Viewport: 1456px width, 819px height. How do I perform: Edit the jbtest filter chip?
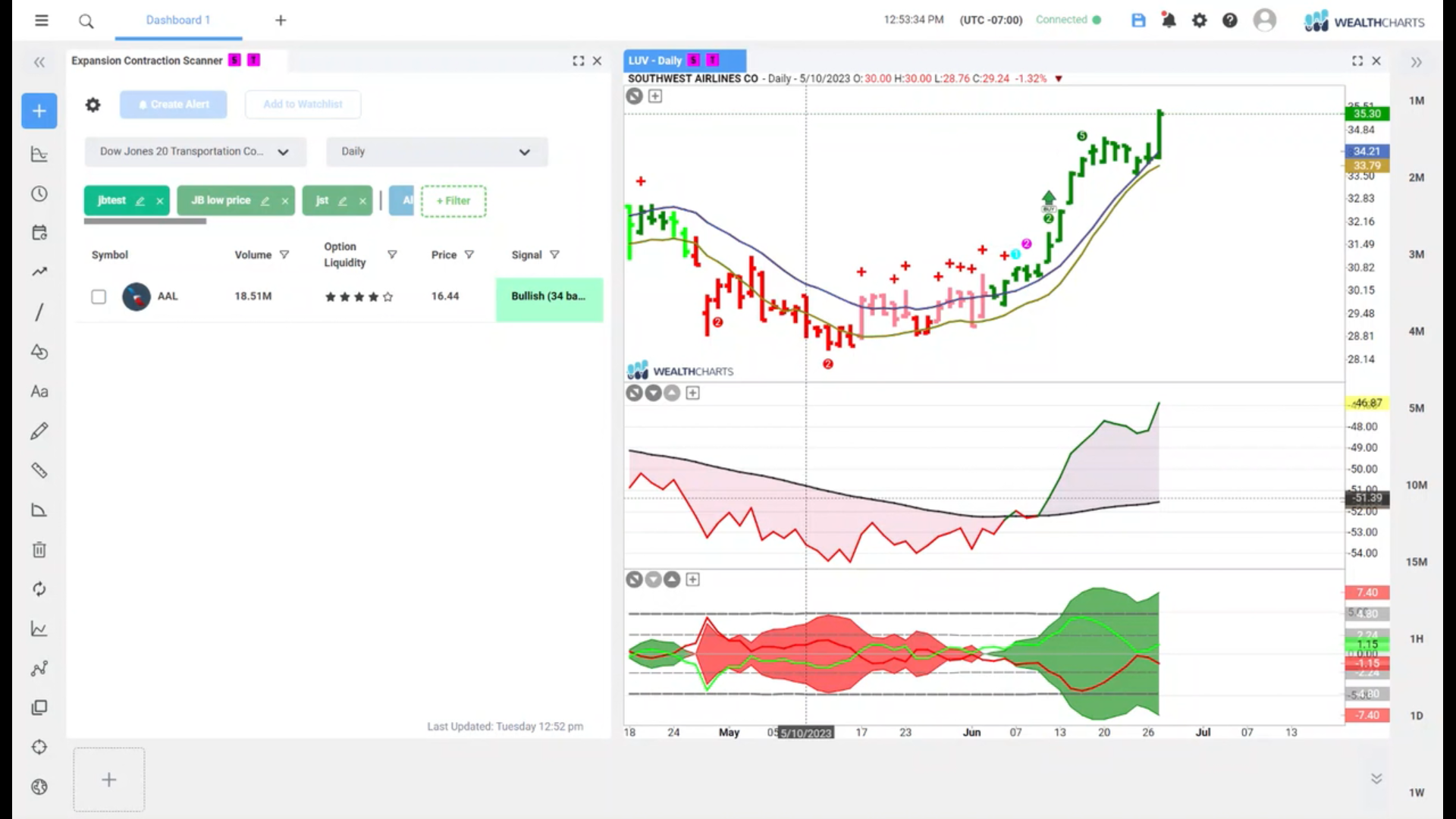[140, 201]
